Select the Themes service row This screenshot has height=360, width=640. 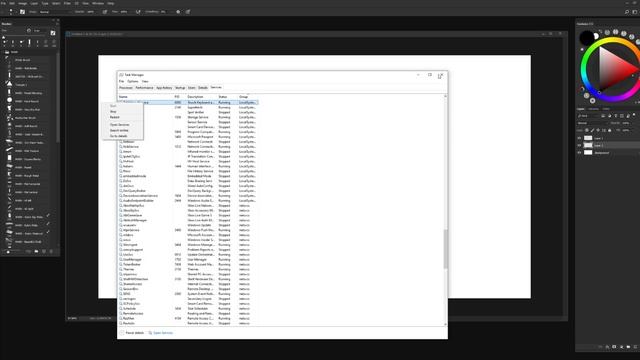pos(188,269)
